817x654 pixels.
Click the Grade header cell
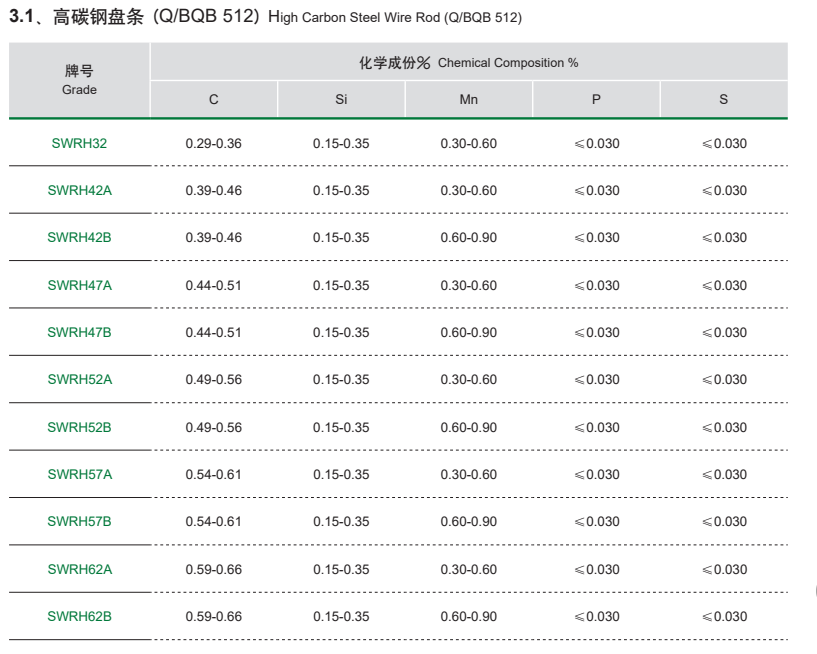(x=79, y=80)
